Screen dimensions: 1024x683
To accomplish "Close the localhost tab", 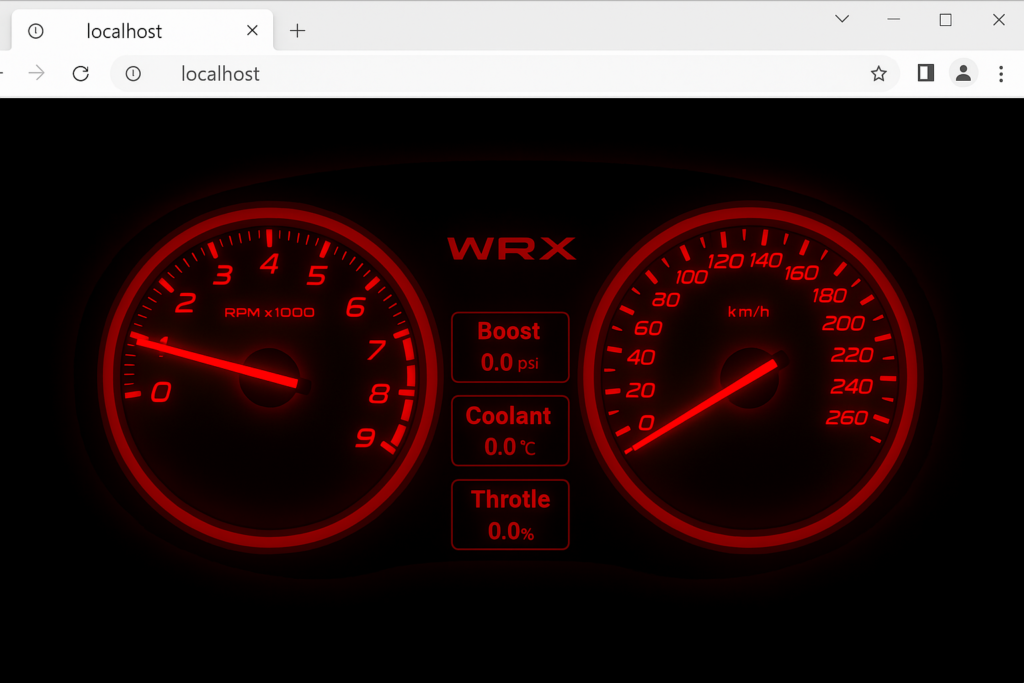I will 252,30.
